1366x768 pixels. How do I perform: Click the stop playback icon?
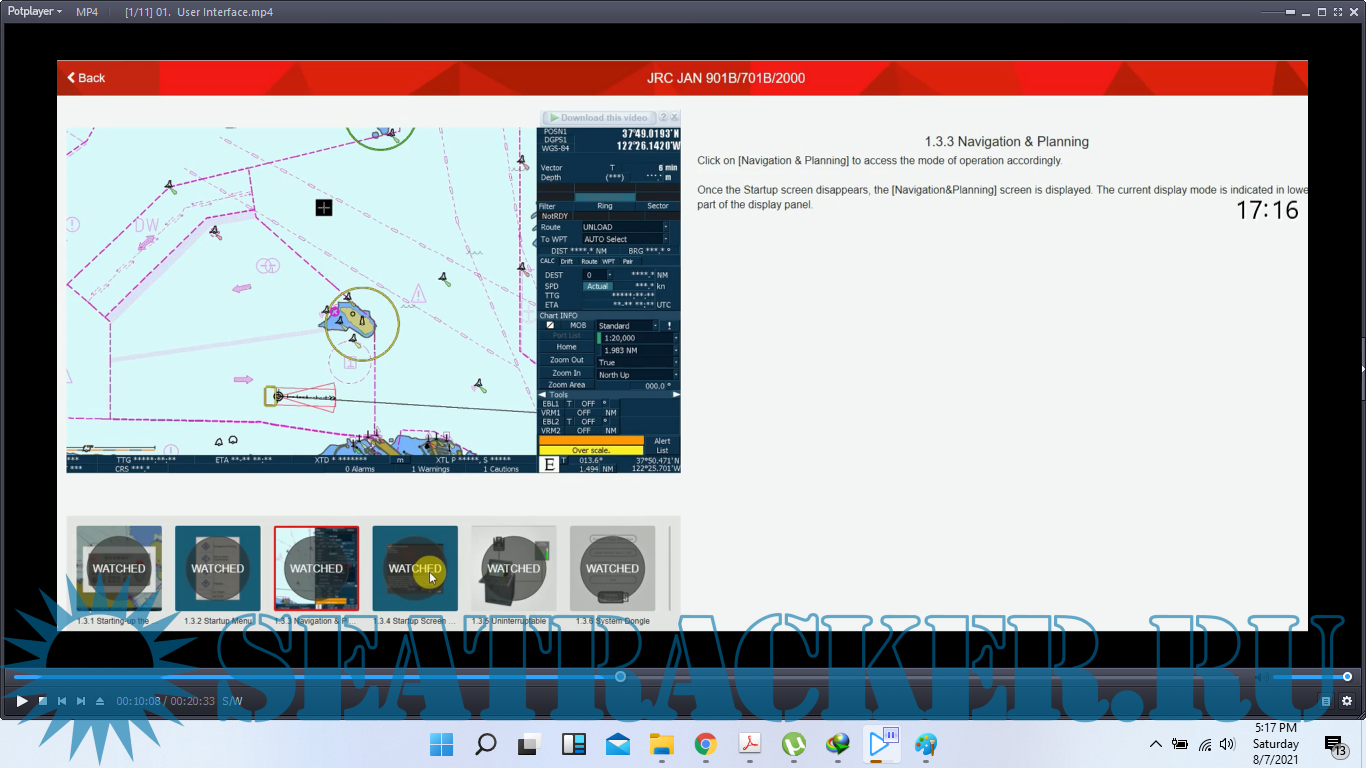click(x=42, y=702)
